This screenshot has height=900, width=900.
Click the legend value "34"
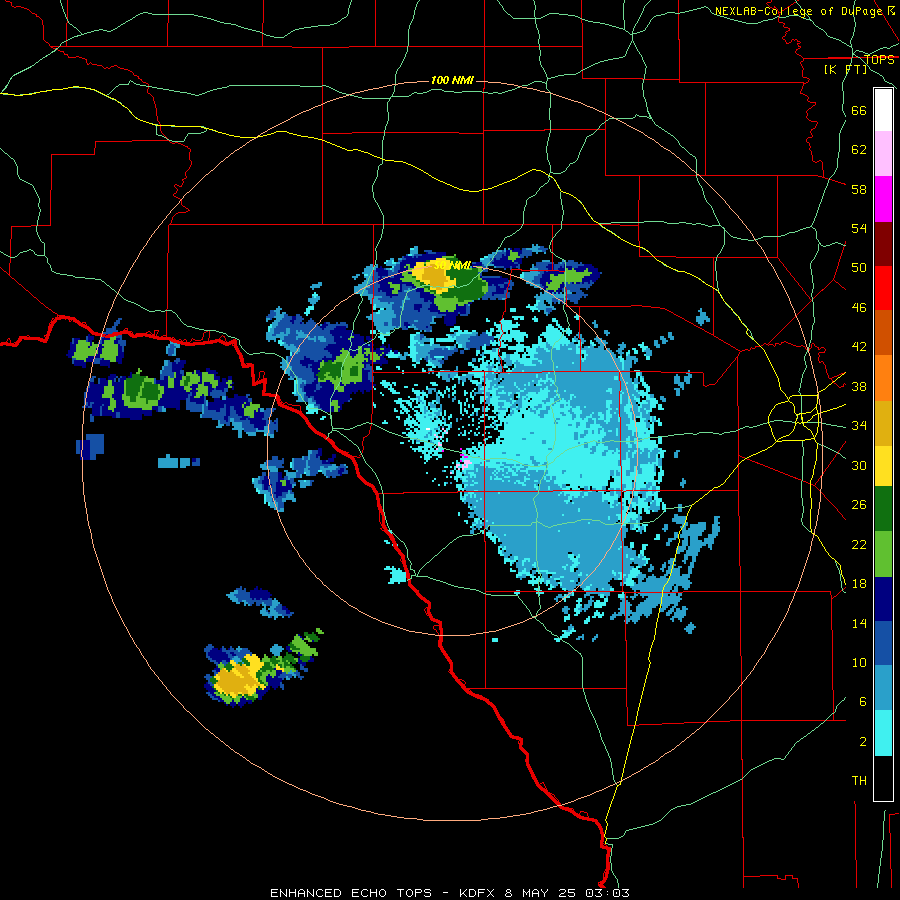pyautogui.click(x=859, y=425)
